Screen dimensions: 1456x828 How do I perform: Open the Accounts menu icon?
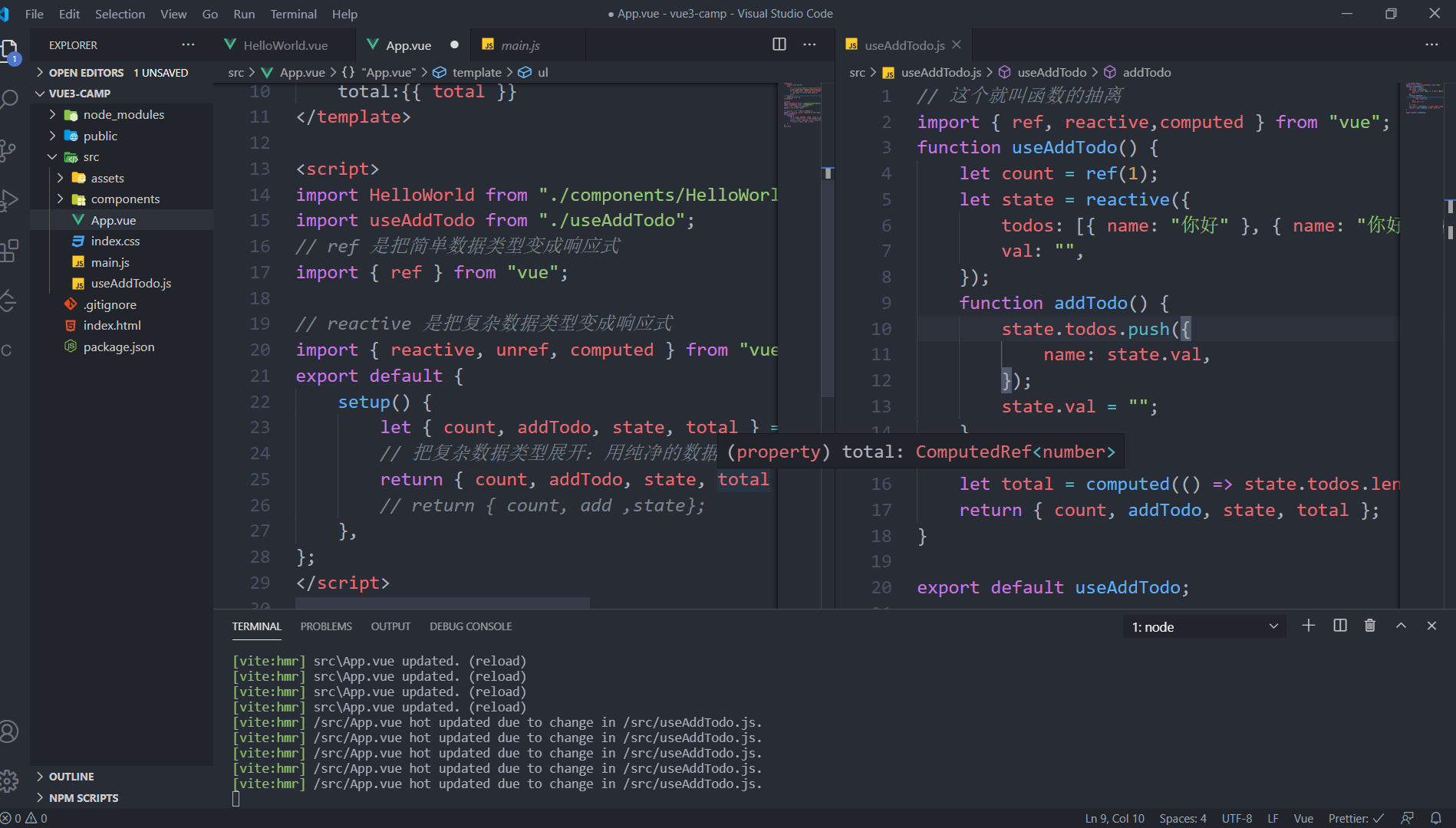(x=9, y=731)
